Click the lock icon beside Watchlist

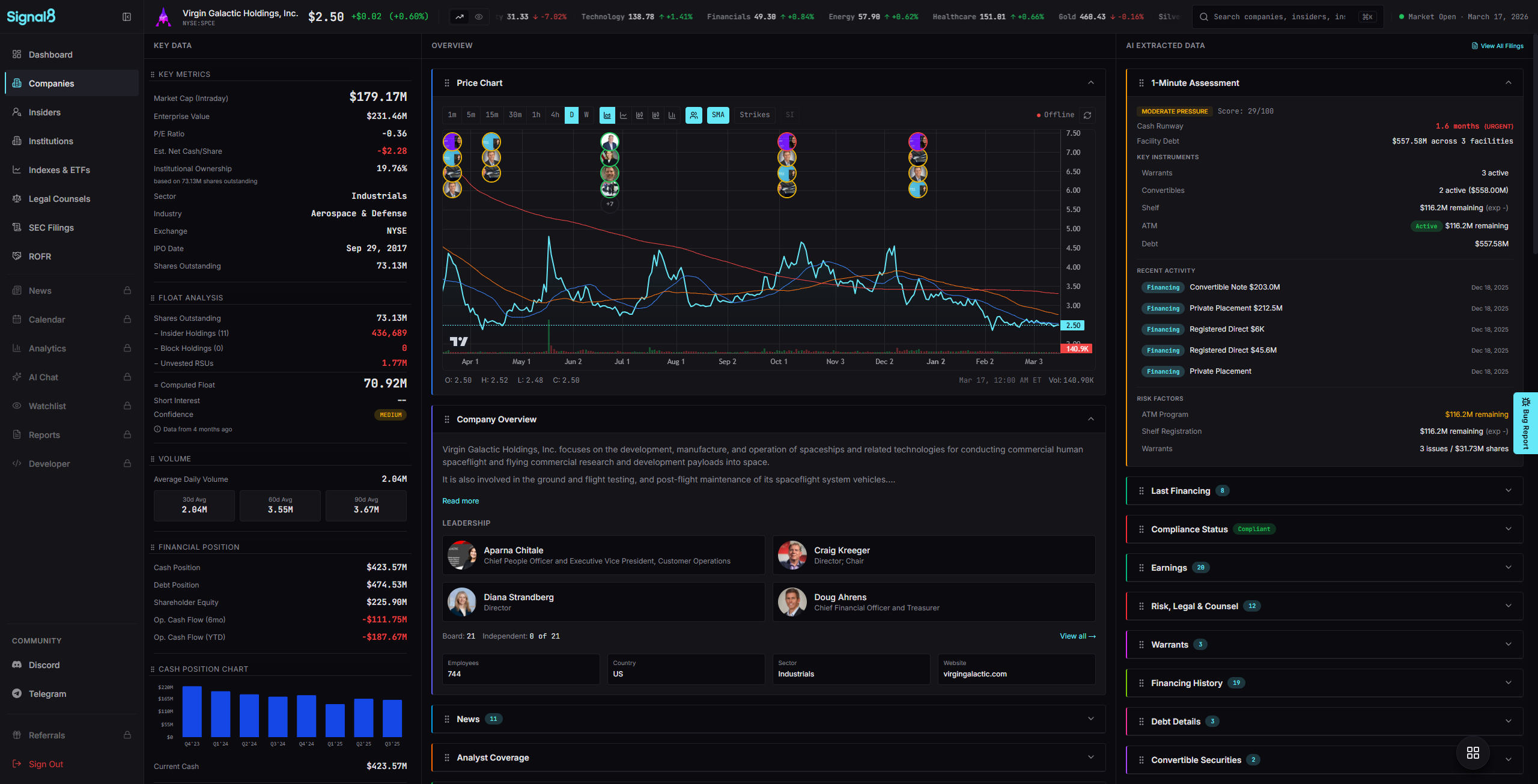click(127, 406)
